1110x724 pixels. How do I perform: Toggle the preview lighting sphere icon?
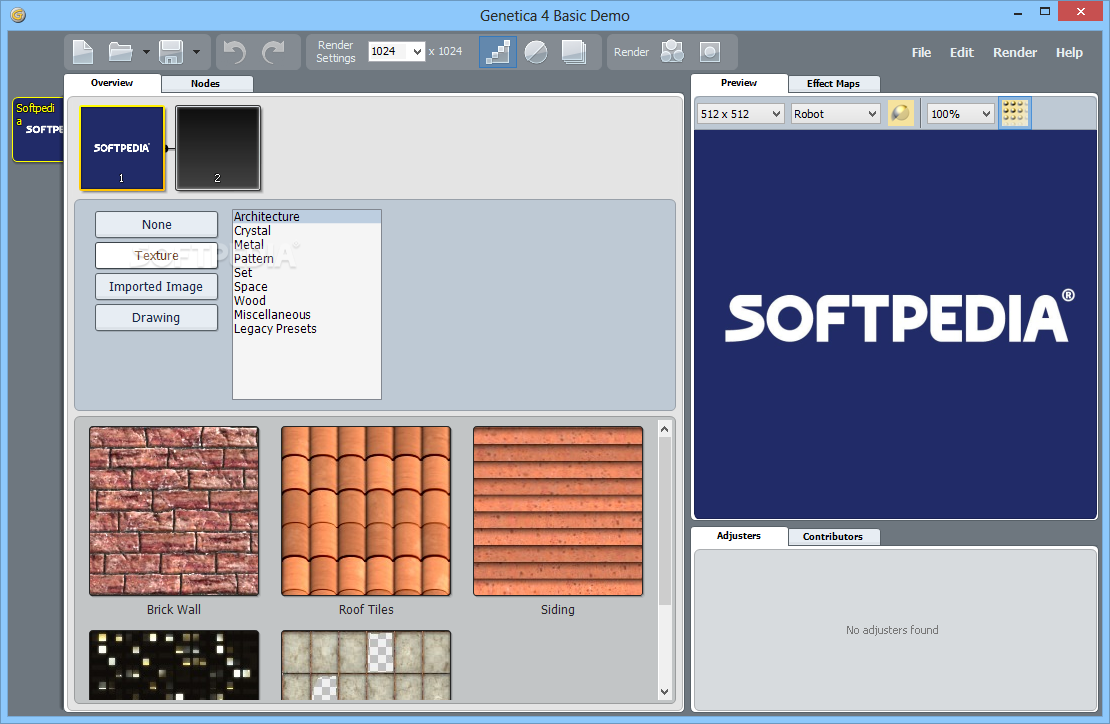coord(900,113)
